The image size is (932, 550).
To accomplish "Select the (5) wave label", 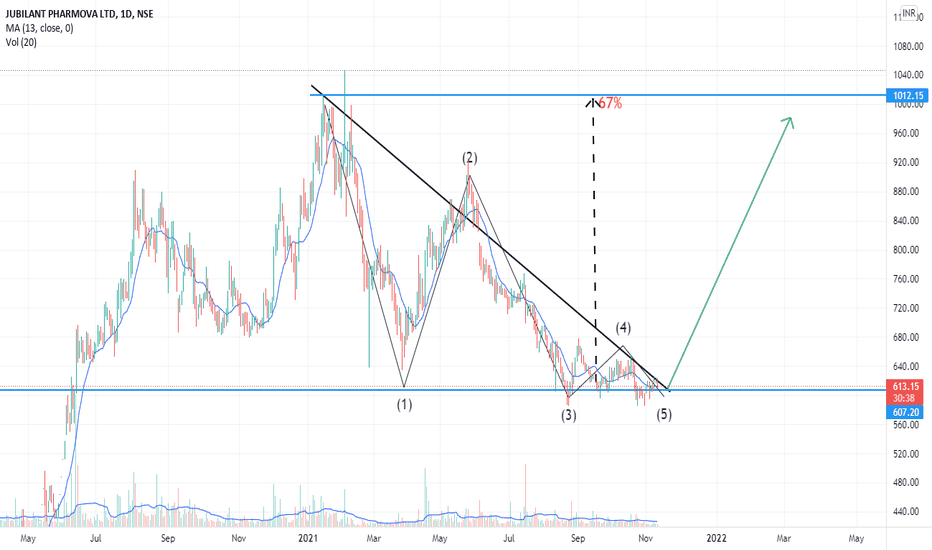I will pyautogui.click(x=664, y=414).
